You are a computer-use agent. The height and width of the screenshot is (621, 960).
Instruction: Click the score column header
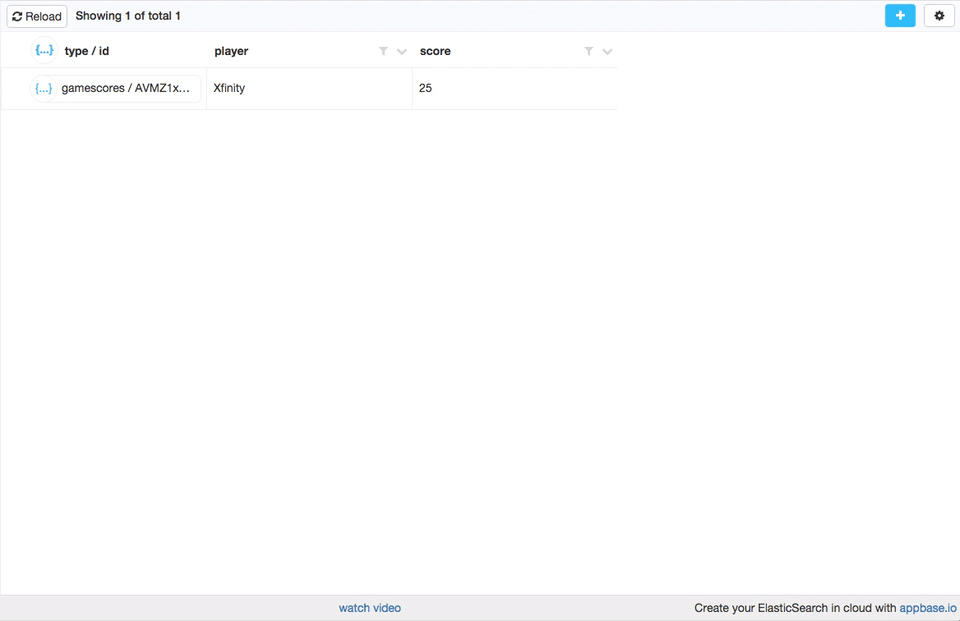tap(435, 51)
